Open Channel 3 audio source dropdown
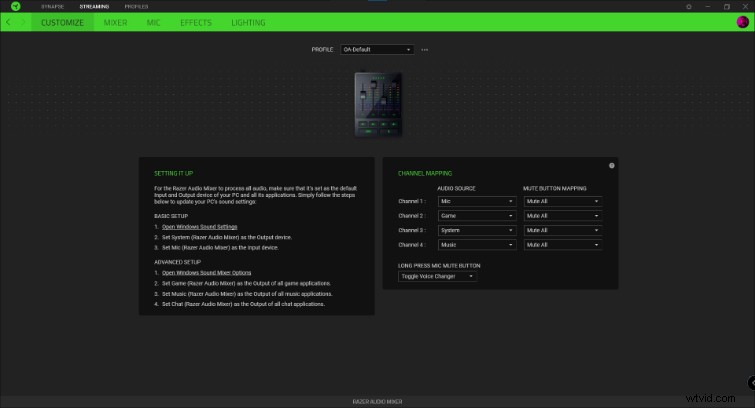The height and width of the screenshot is (408, 755). point(477,230)
